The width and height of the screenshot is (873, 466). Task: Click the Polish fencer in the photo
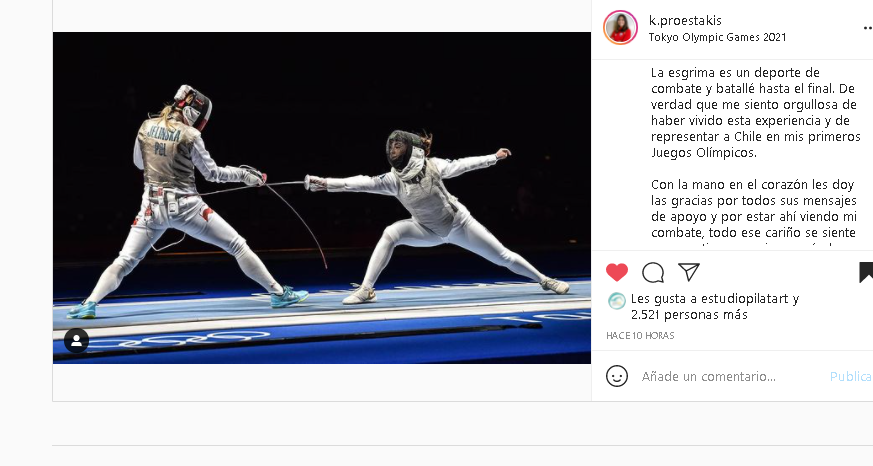point(184,200)
